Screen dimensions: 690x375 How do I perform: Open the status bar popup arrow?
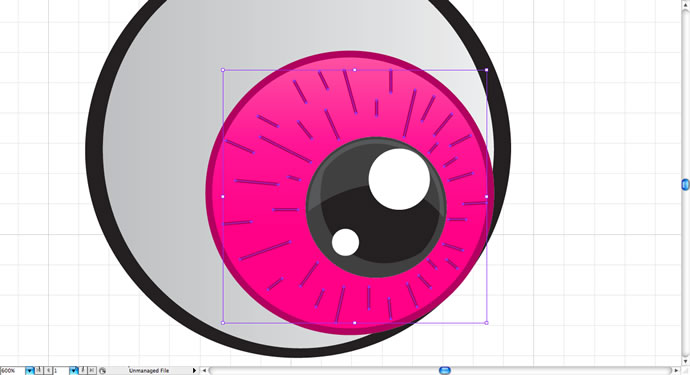click(x=194, y=371)
